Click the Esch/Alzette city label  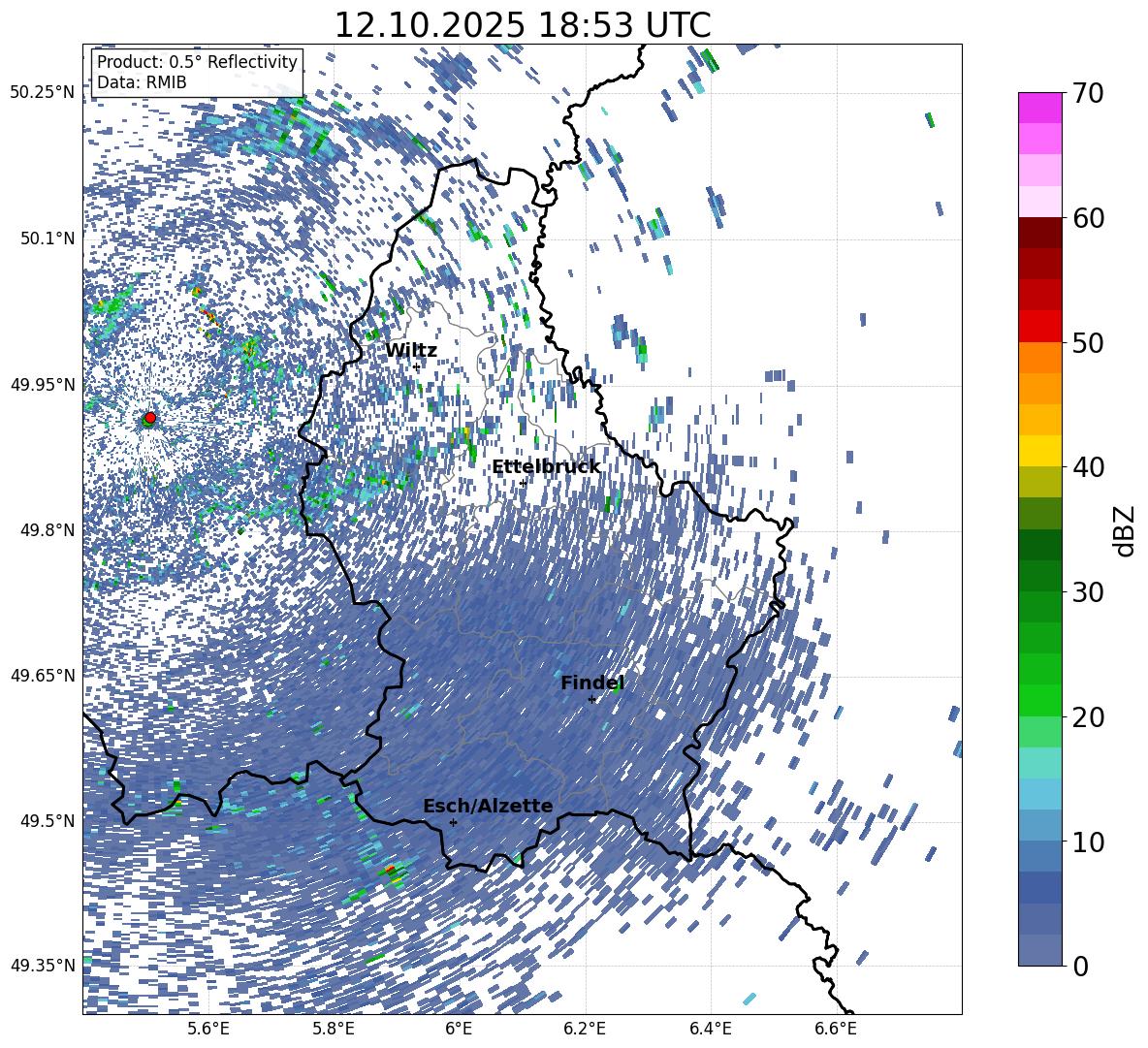click(488, 806)
